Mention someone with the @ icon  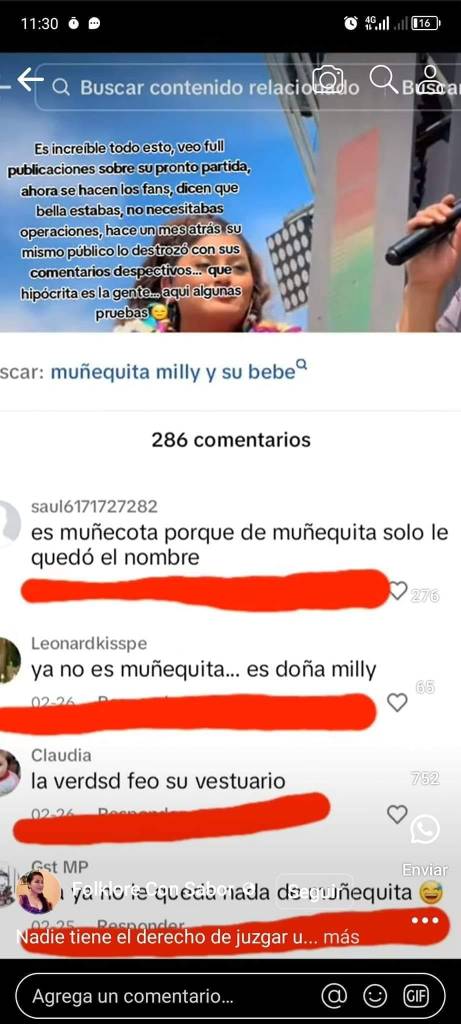click(334, 997)
